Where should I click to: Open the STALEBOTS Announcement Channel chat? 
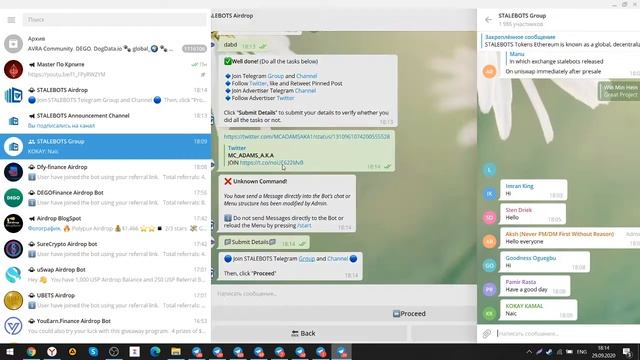[105, 120]
